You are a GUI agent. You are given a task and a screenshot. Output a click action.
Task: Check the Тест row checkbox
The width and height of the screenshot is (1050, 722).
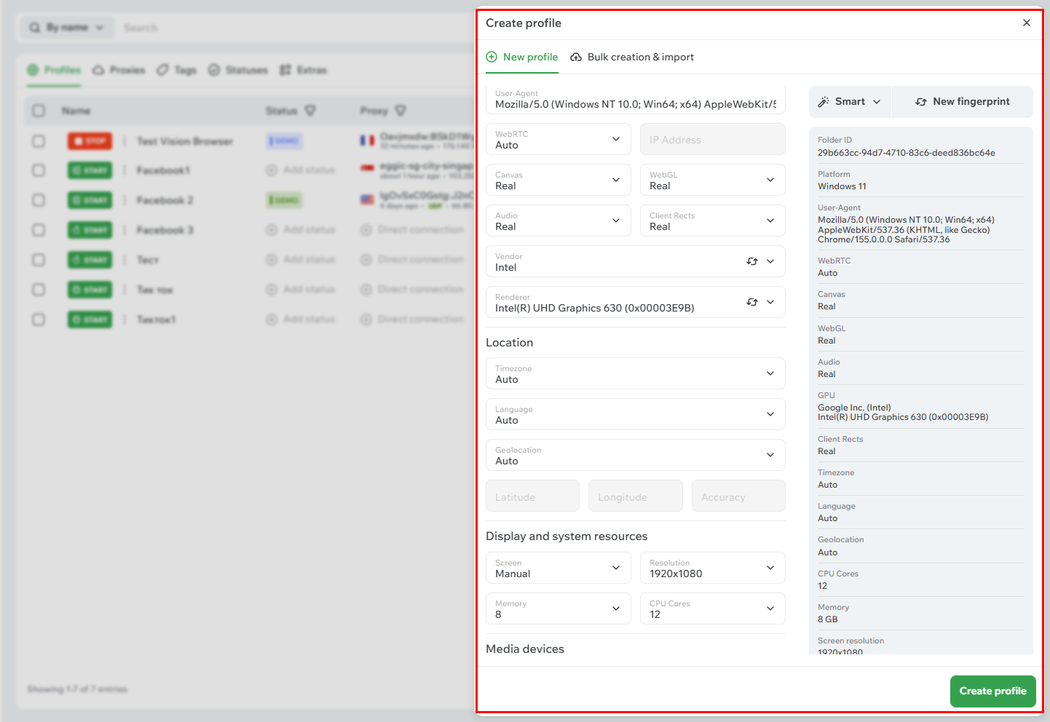[39, 260]
